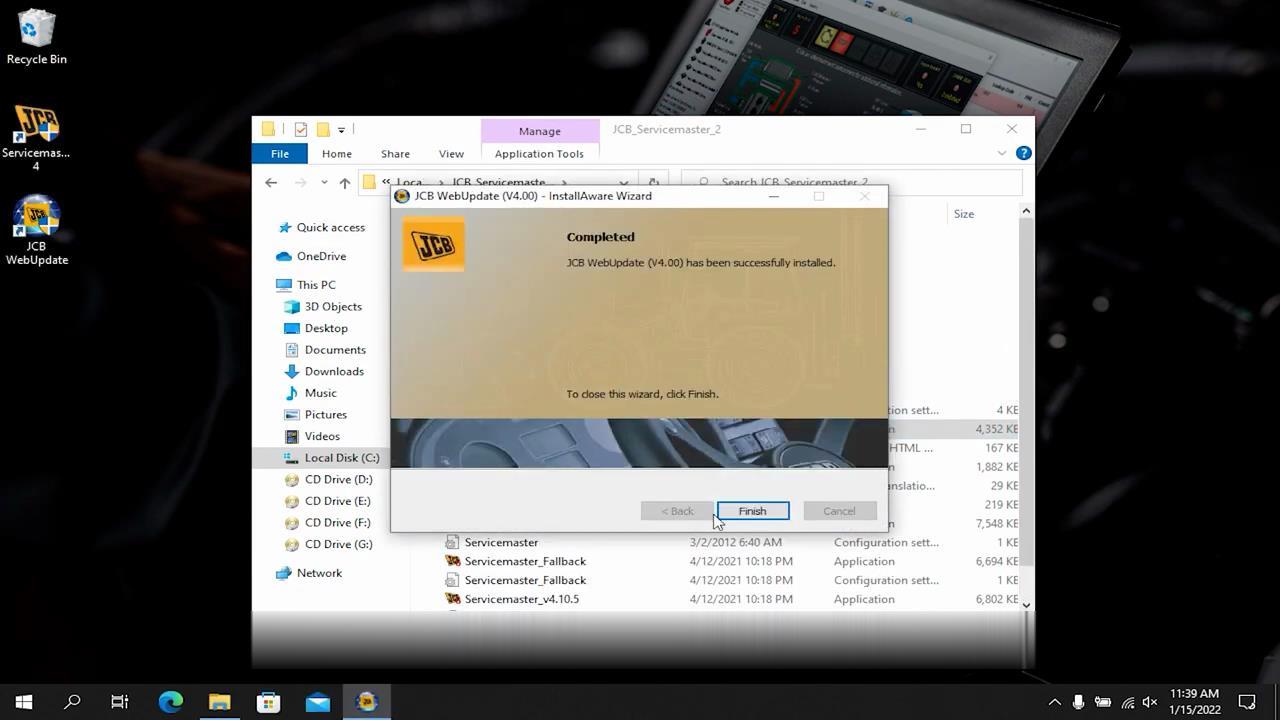Click the file list scrollbar up arrow
Image resolution: width=1280 pixels, height=720 pixels.
click(x=1026, y=211)
